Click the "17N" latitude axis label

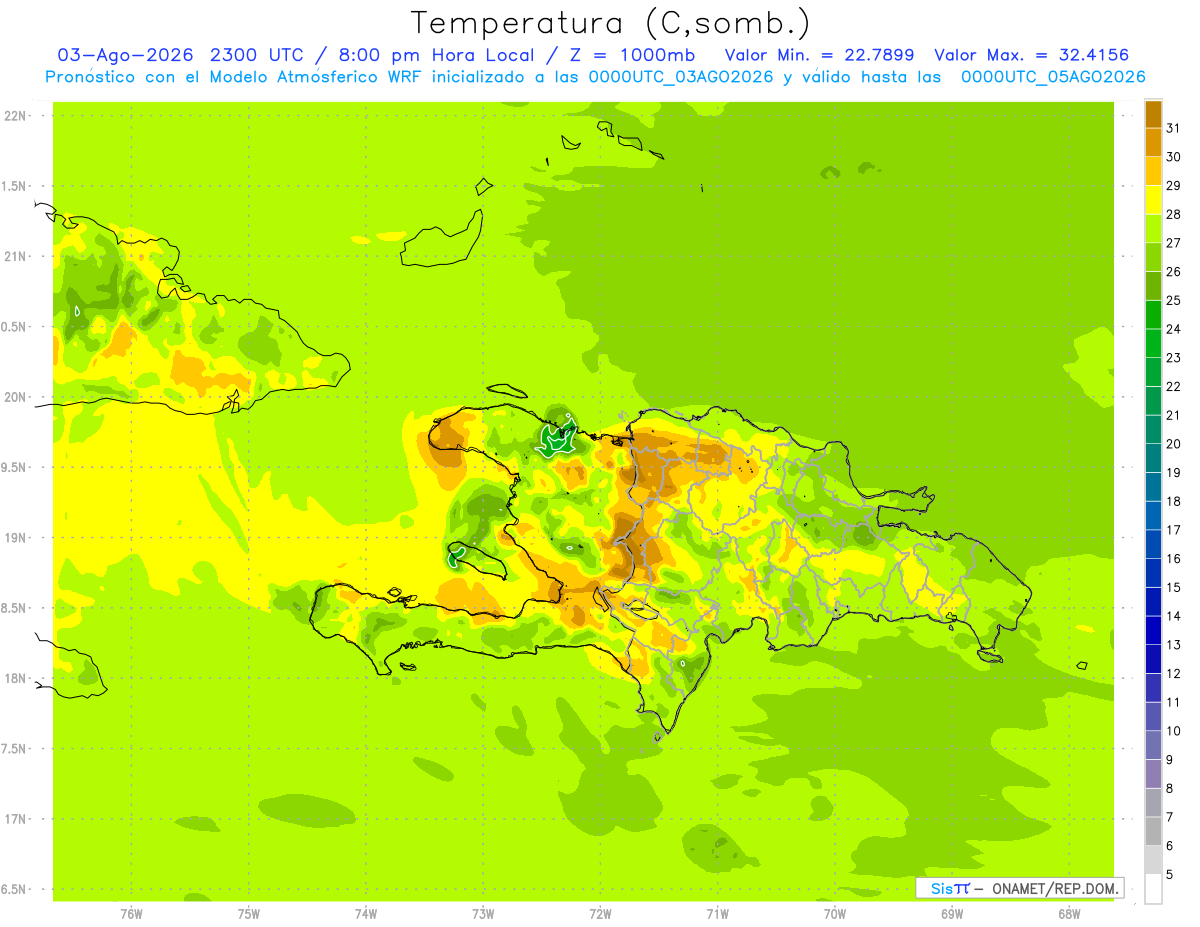15,819
